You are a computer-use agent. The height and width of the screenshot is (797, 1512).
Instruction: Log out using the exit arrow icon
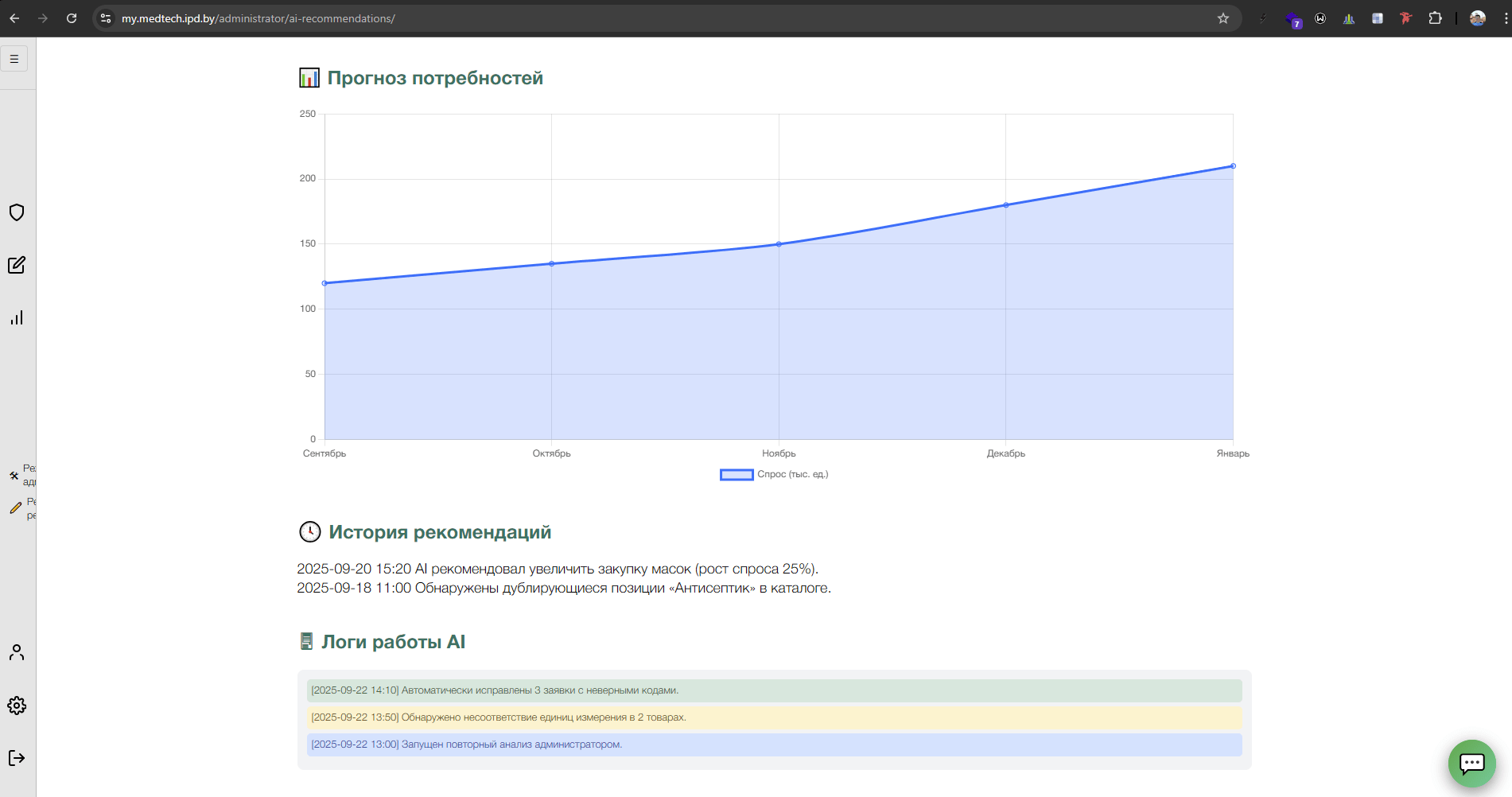17,758
